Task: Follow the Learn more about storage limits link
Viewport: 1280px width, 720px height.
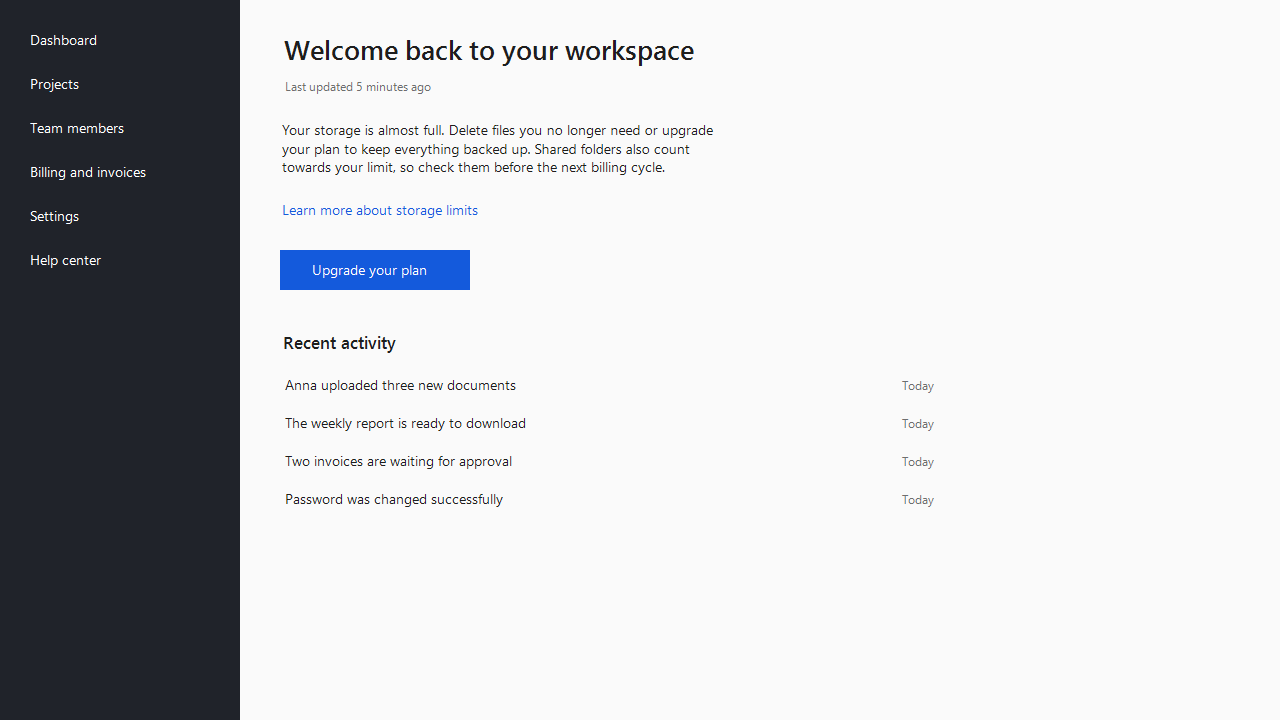Action: pyautogui.click(x=380, y=210)
